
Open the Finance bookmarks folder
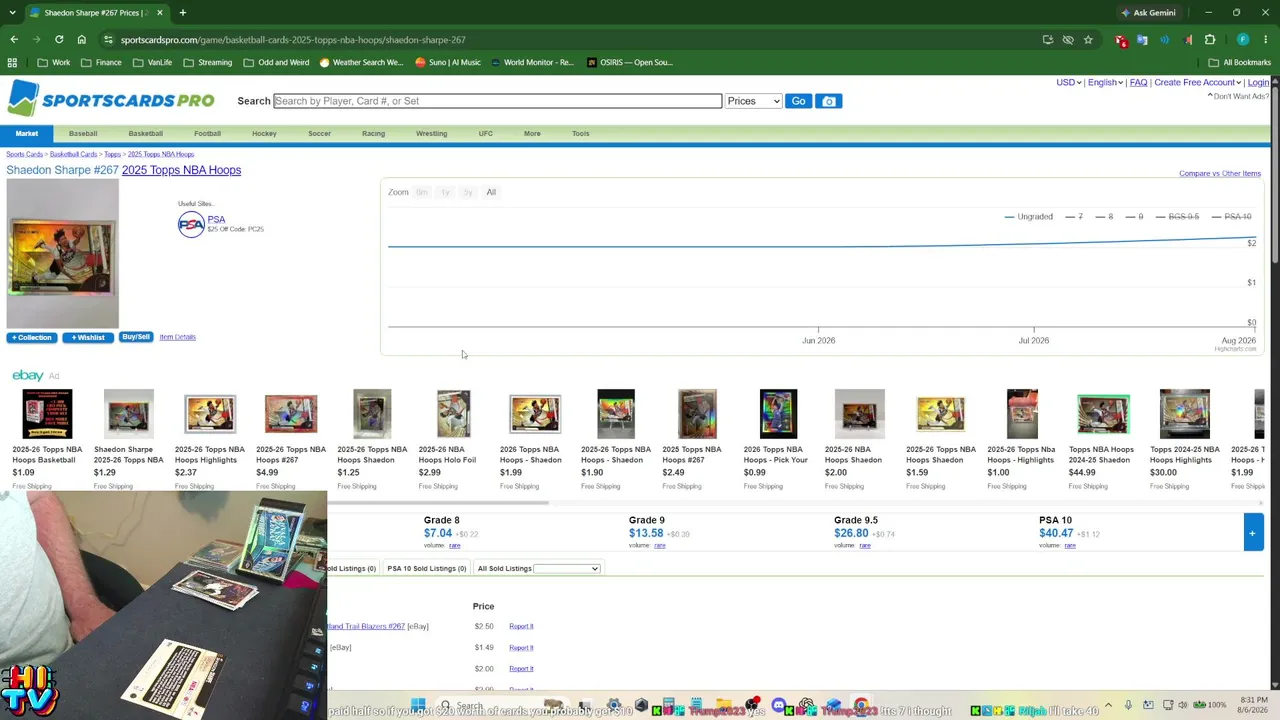(101, 62)
